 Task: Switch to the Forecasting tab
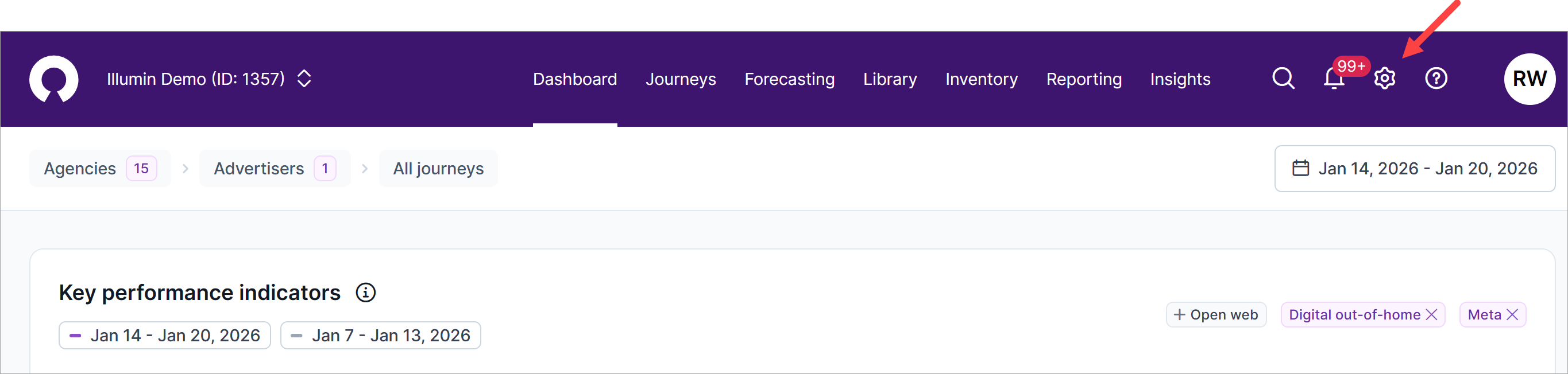pyautogui.click(x=790, y=79)
